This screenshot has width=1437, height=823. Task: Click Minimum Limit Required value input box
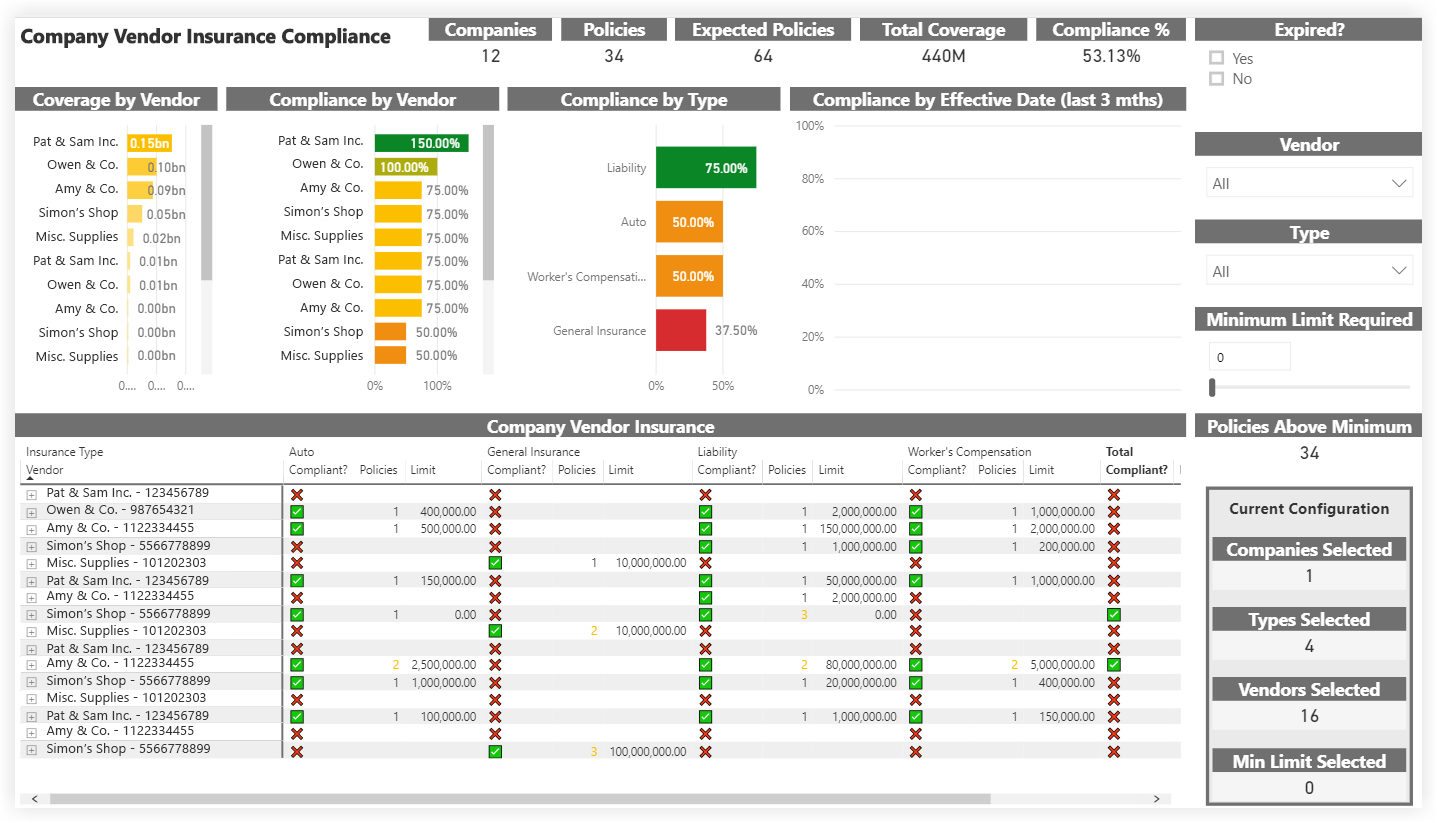[x=1249, y=357]
